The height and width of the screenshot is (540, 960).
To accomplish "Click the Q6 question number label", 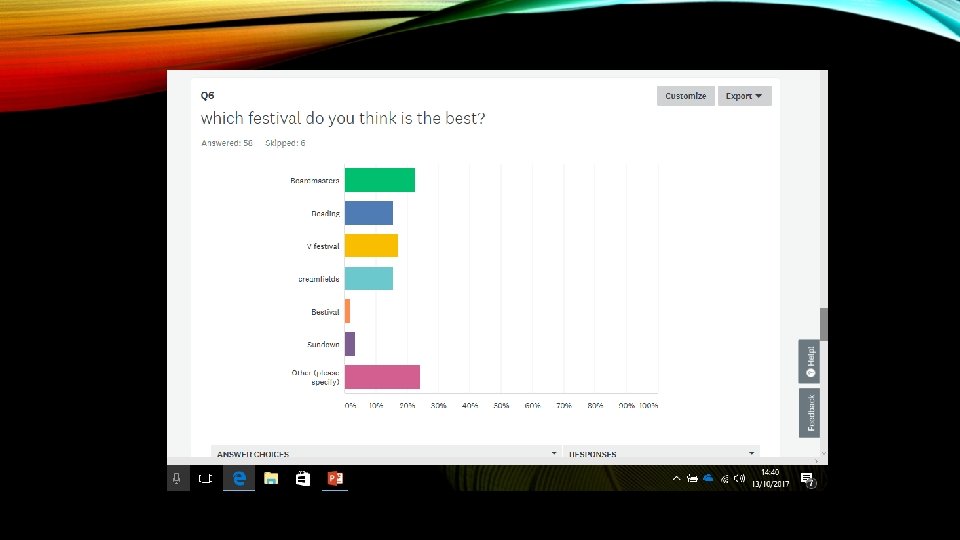I will coord(208,96).
